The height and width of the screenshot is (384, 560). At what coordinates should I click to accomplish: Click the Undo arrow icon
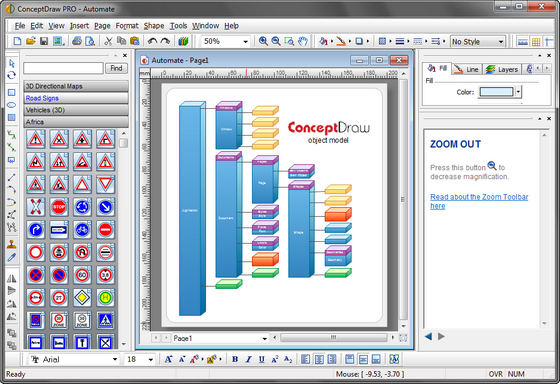pyautogui.click(x=152, y=41)
